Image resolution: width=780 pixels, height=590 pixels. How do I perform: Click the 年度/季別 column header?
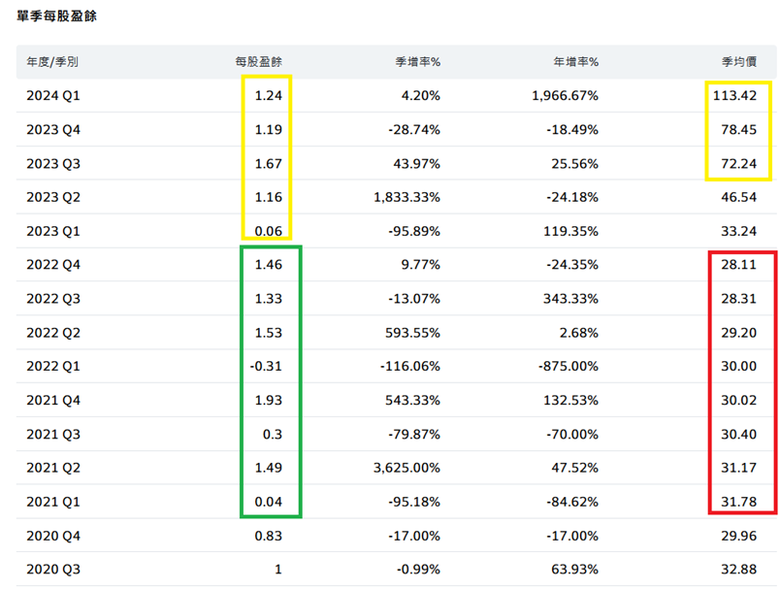[x=52, y=62]
